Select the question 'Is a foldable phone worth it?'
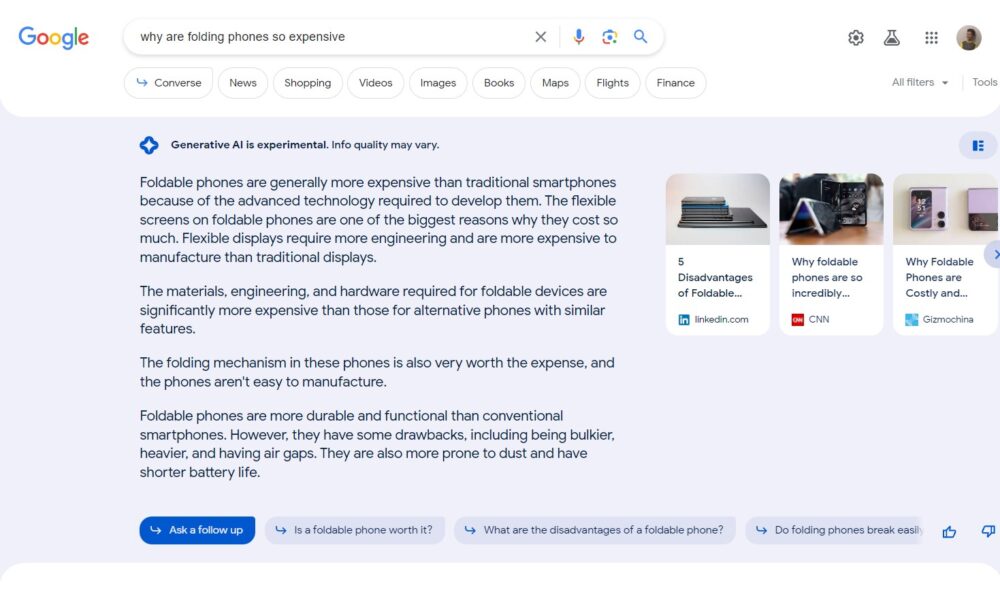Screen dimensions: 1000x590 (355, 530)
